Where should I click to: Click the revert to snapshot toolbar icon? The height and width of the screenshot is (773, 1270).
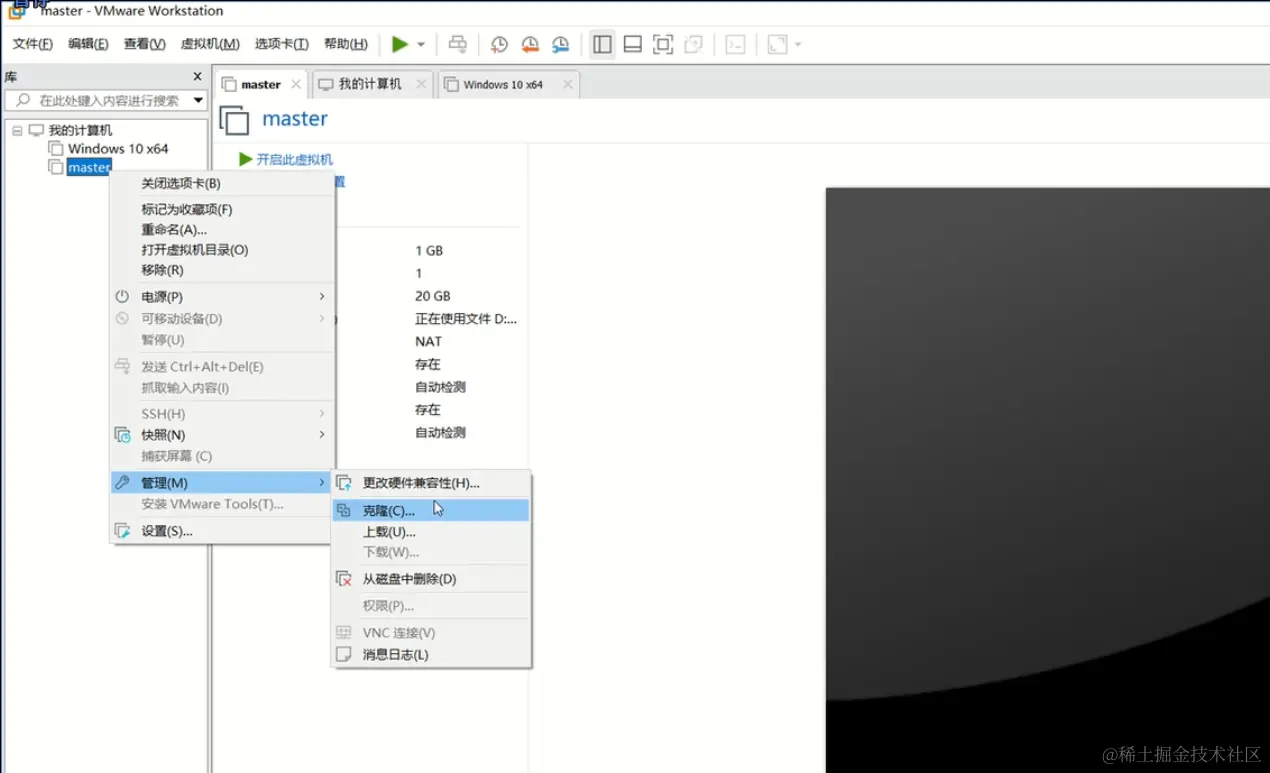[x=530, y=44]
